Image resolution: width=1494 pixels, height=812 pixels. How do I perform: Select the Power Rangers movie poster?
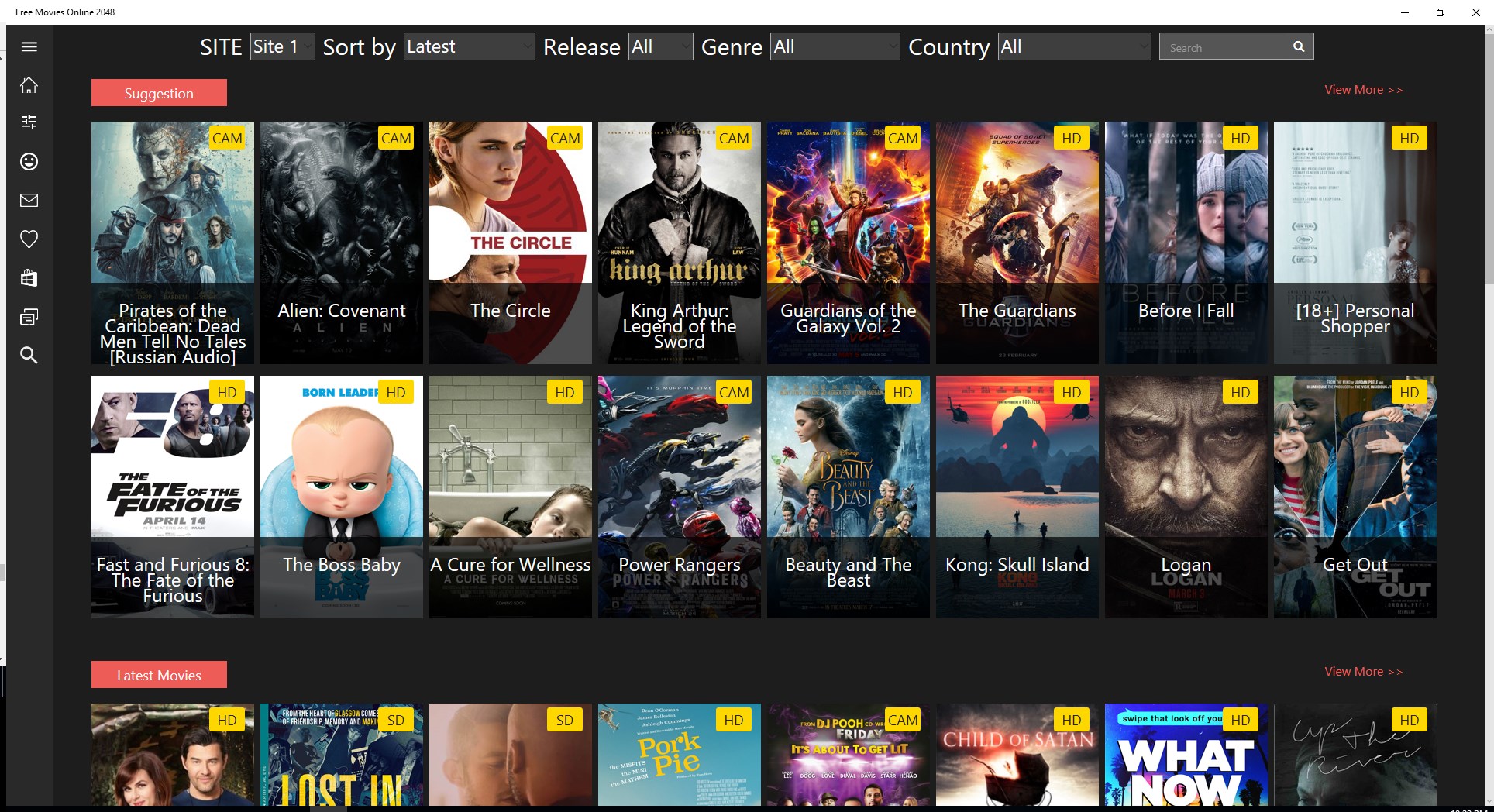[680, 497]
